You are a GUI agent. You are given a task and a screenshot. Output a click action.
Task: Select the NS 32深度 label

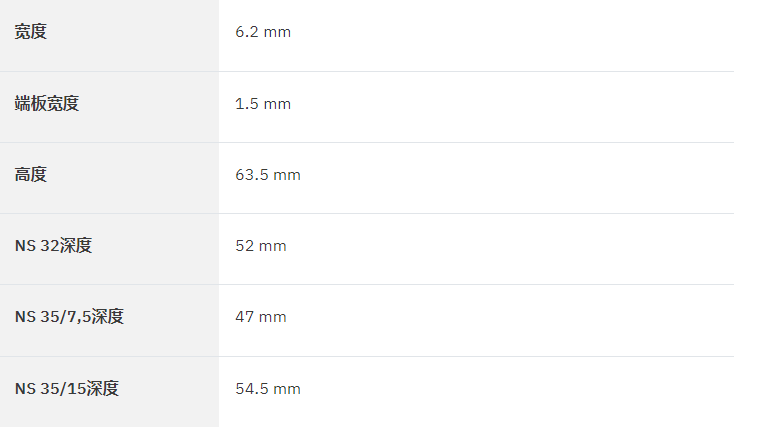(x=53, y=246)
